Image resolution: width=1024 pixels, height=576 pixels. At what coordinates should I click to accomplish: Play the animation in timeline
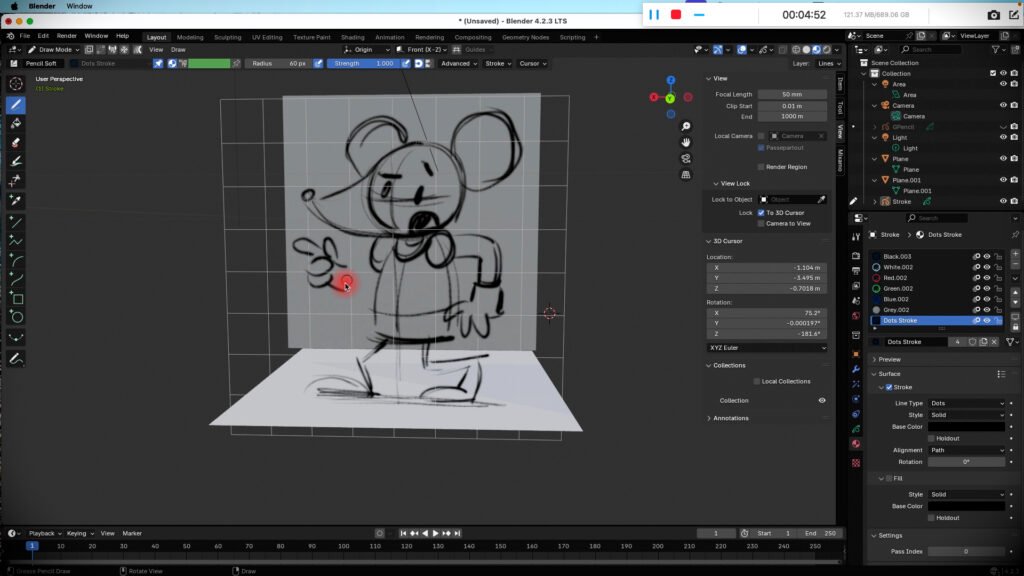tap(436, 534)
